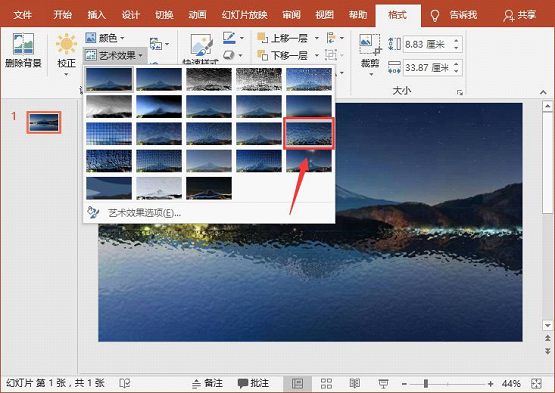Switch to the Animations (动画) tab
This screenshot has width=555, height=393.
[x=197, y=15]
